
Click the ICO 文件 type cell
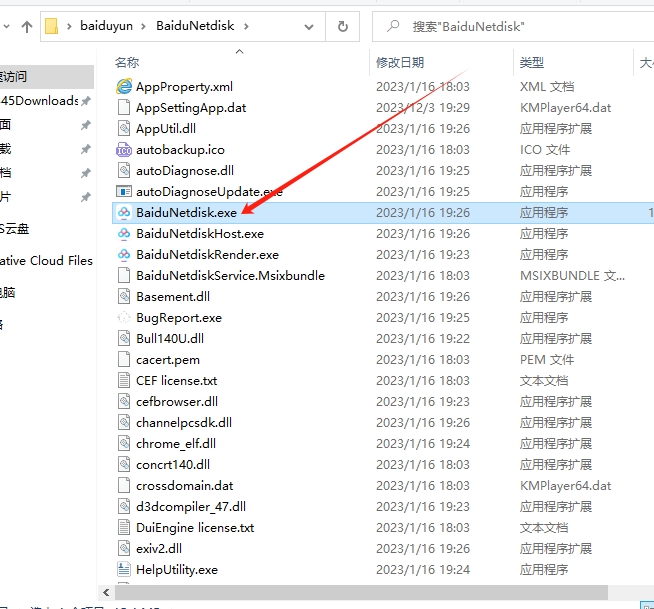pyautogui.click(x=545, y=149)
